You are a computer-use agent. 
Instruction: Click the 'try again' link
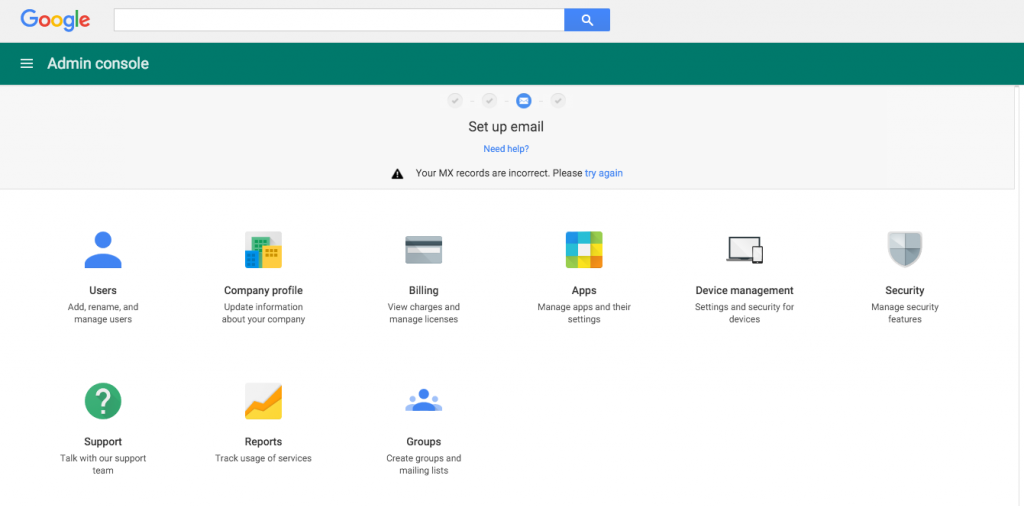tap(603, 173)
